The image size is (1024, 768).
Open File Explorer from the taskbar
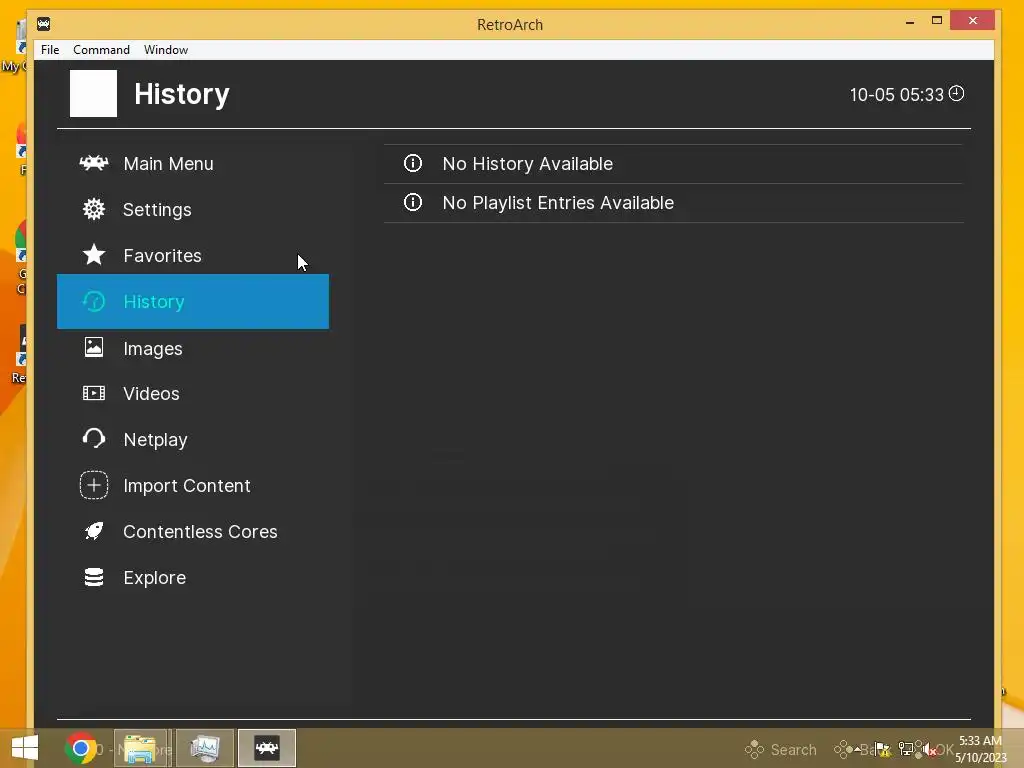[x=142, y=748]
